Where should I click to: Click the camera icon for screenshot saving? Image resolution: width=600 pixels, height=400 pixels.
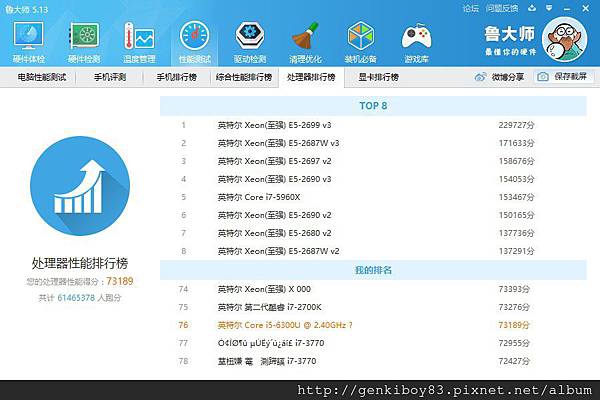[x=543, y=77]
